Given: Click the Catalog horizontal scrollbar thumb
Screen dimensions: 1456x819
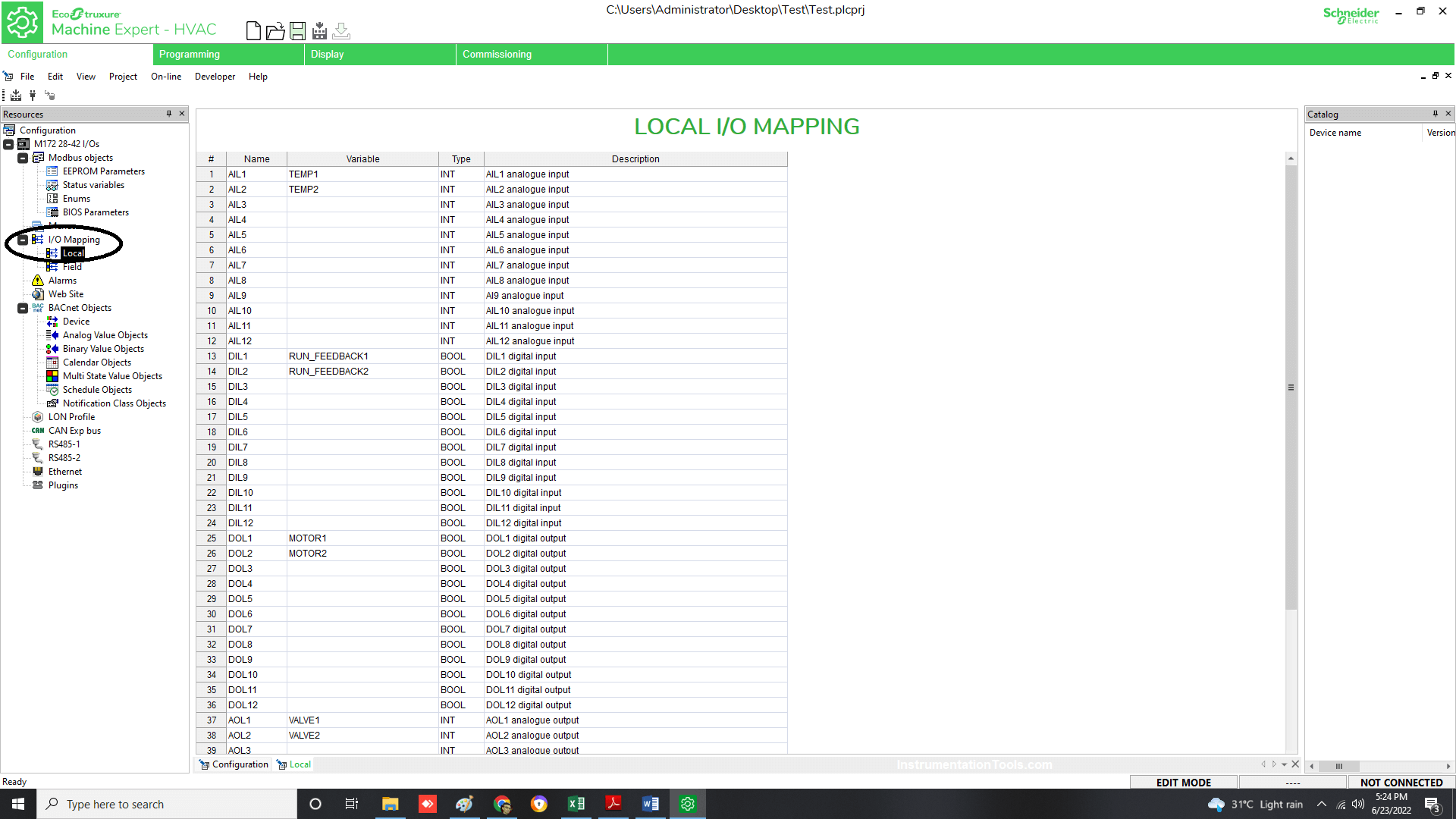Looking at the screenshot, I should (1339, 766).
